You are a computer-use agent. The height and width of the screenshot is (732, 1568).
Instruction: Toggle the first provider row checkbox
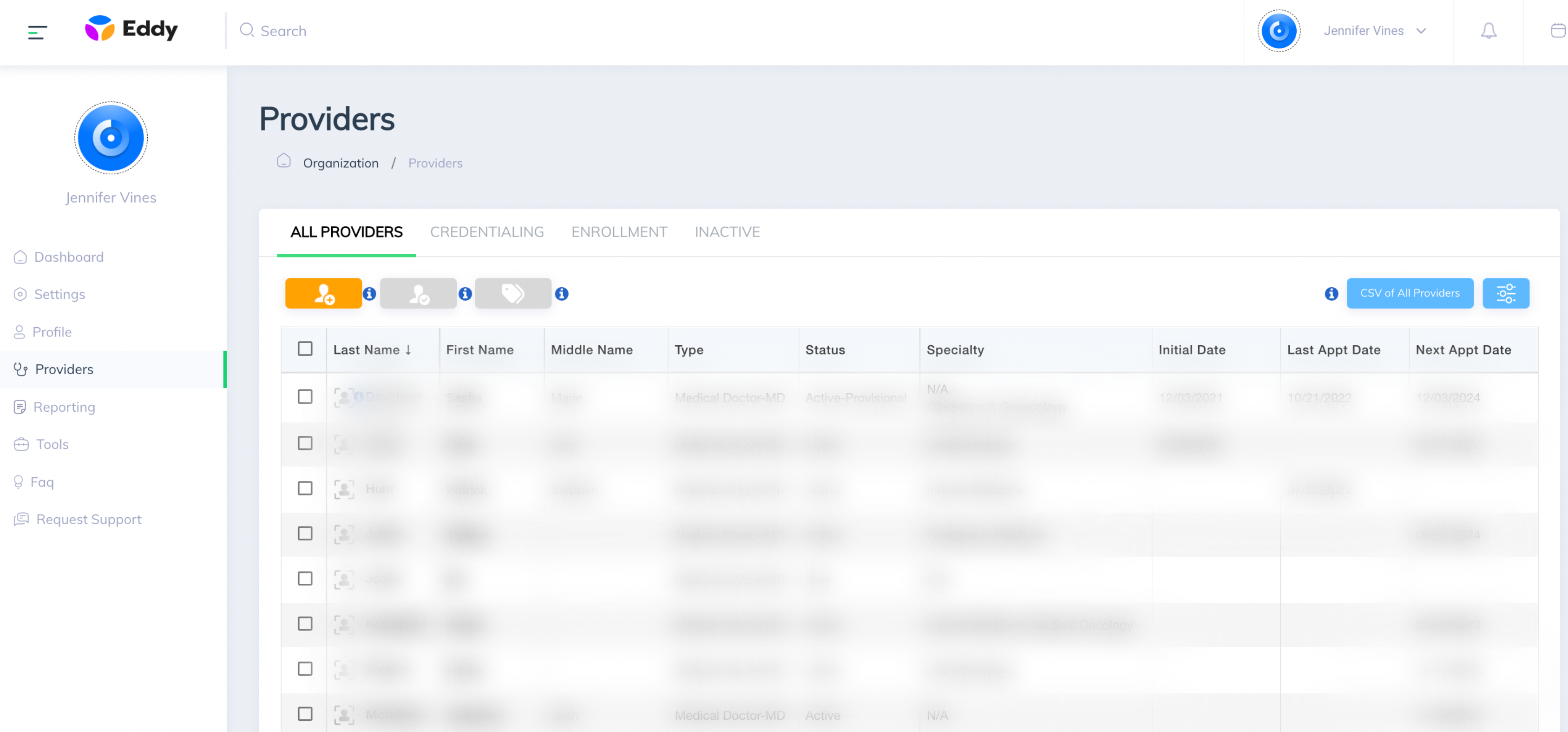point(305,397)
